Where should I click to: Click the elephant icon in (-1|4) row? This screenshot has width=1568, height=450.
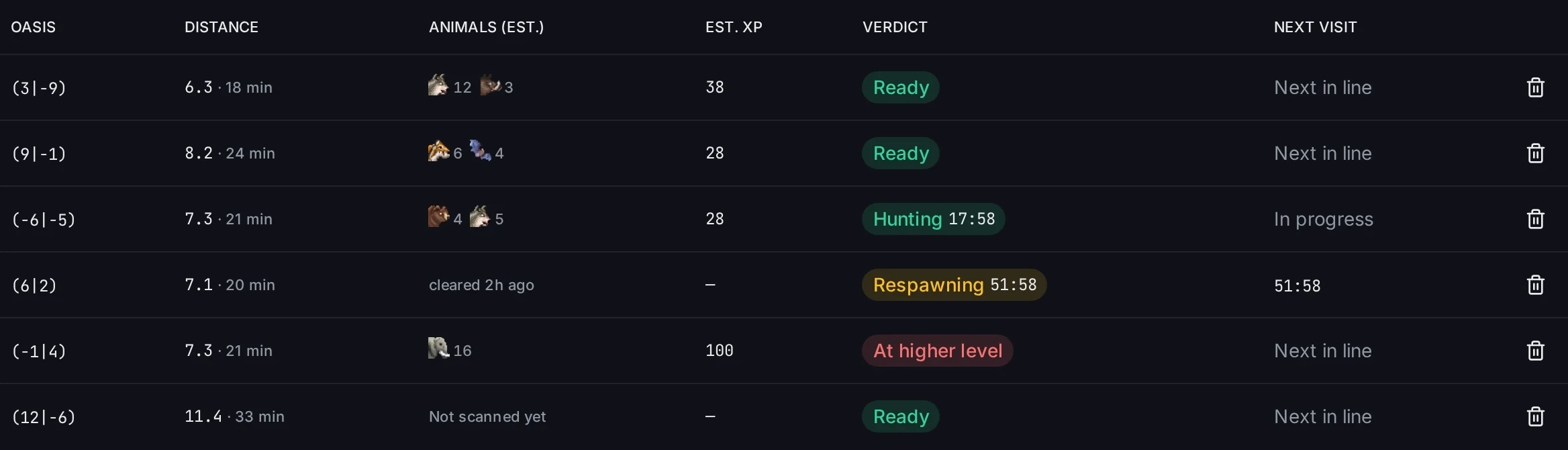(x=438, y=348)
